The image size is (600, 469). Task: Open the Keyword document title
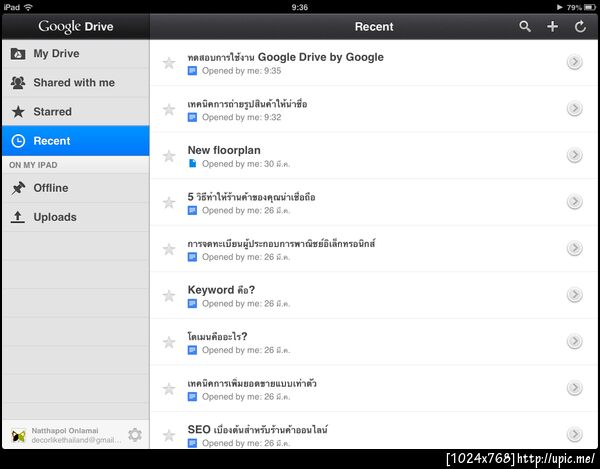[x=221, y=290]
